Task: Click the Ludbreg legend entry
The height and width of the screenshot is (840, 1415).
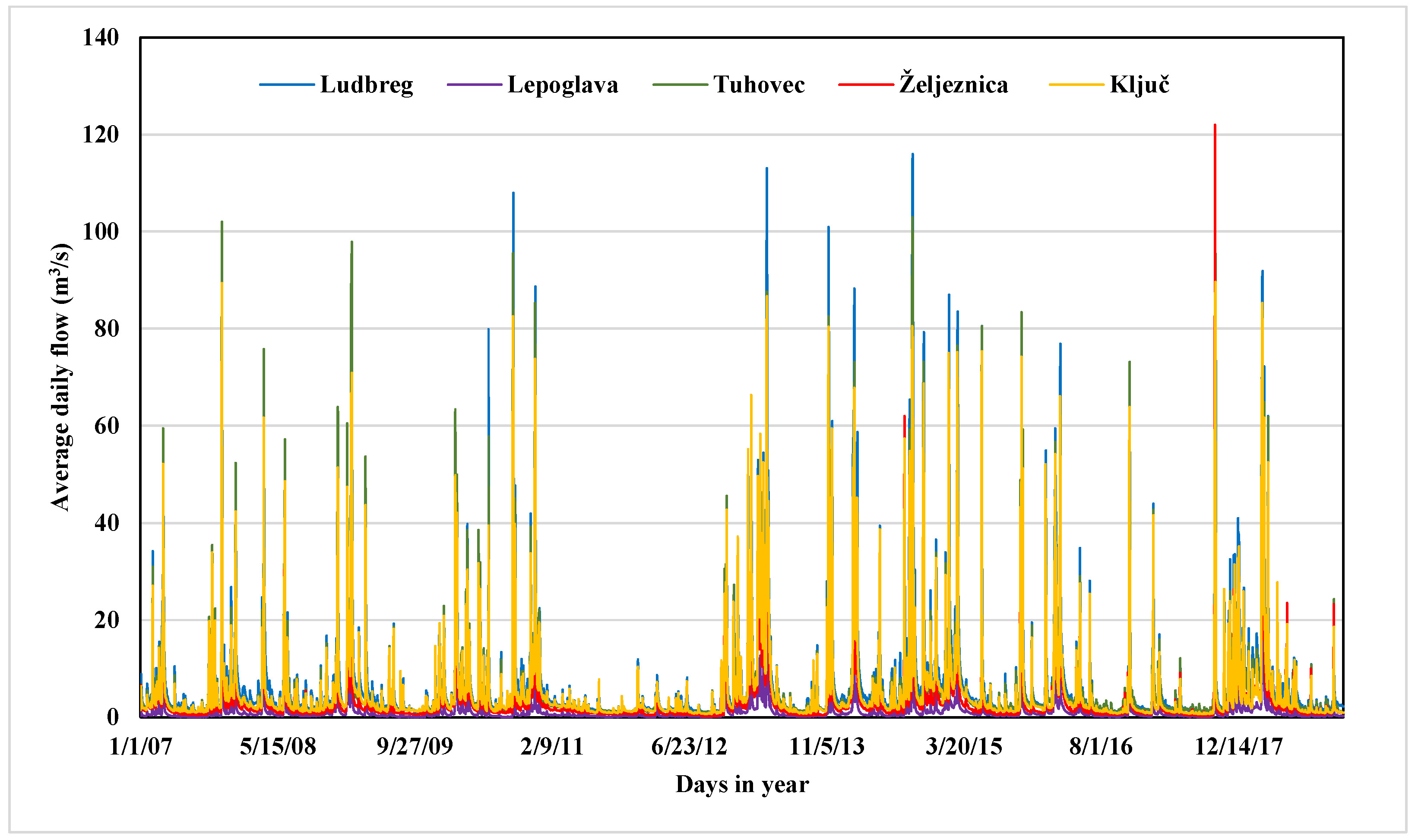Action: (x=366, y=85)
